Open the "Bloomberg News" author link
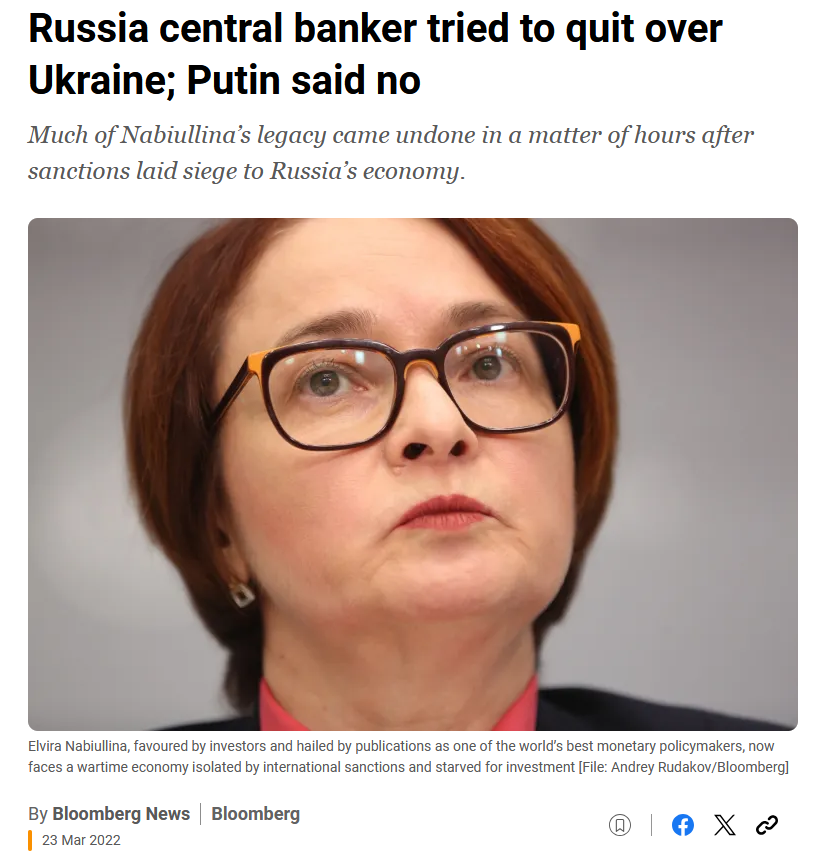This screenshot has width=837, height=862. pos(121,814)
